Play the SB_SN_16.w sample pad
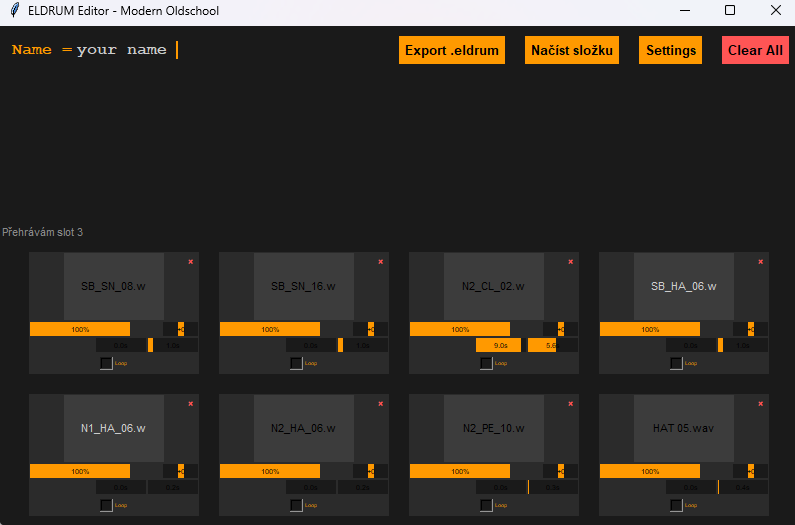This screenshot has width=795, height=525. (304, 287)
